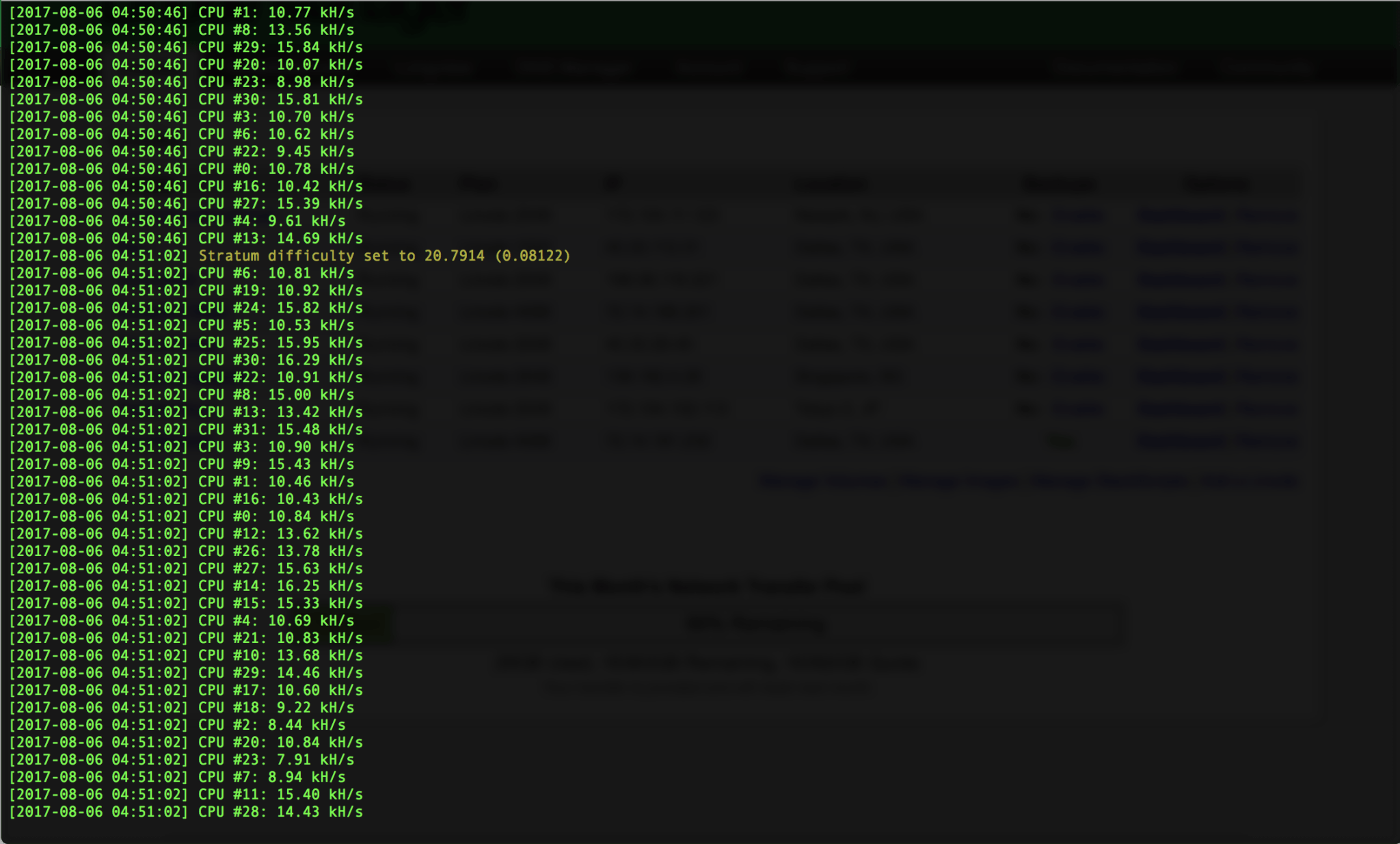
Task: Click the 'CPU #29: 14.46 kH/s' line
Action: click(185, 672)
